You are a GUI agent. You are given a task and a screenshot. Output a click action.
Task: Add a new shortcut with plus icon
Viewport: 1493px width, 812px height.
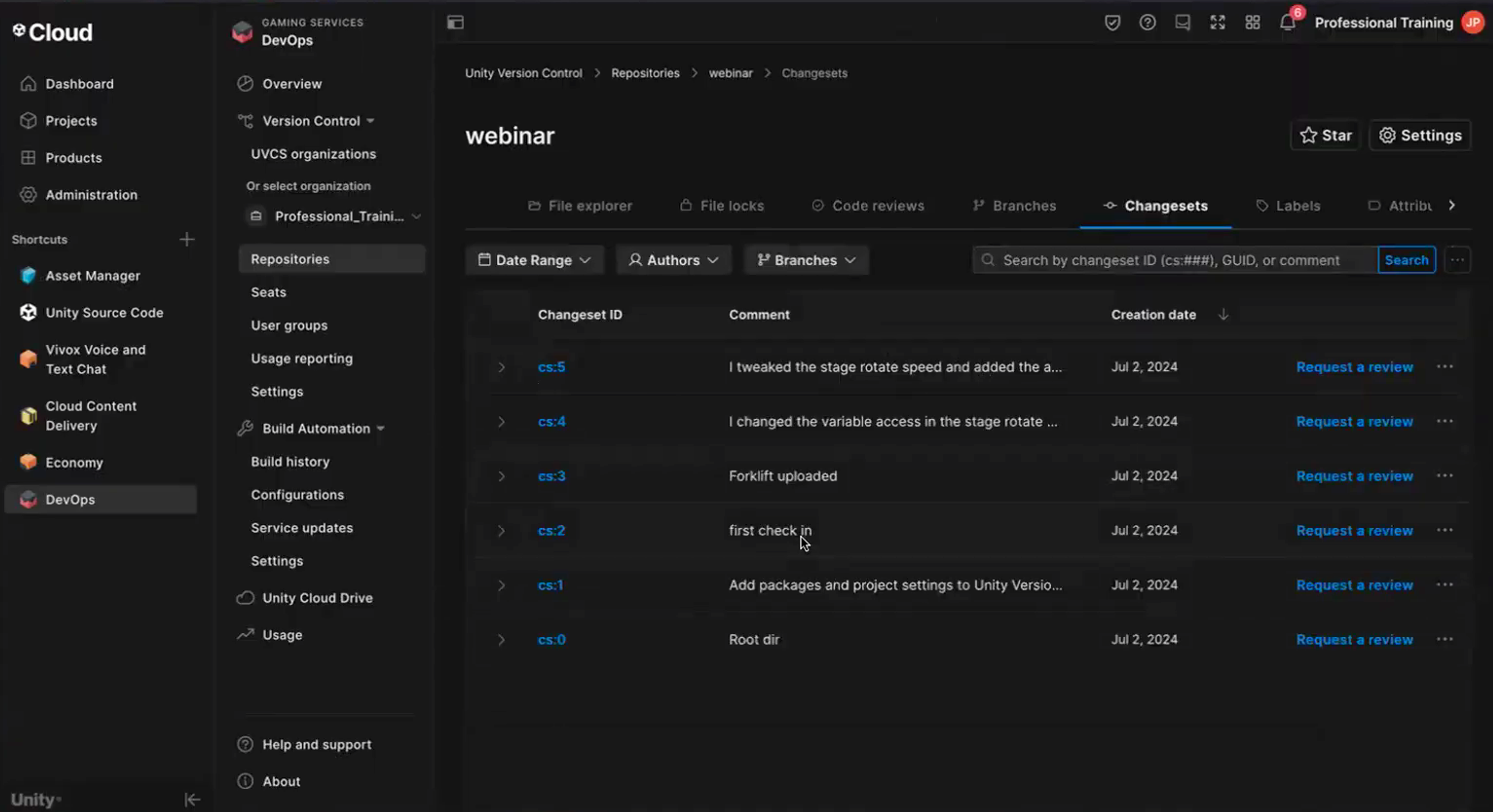[187, 240]
